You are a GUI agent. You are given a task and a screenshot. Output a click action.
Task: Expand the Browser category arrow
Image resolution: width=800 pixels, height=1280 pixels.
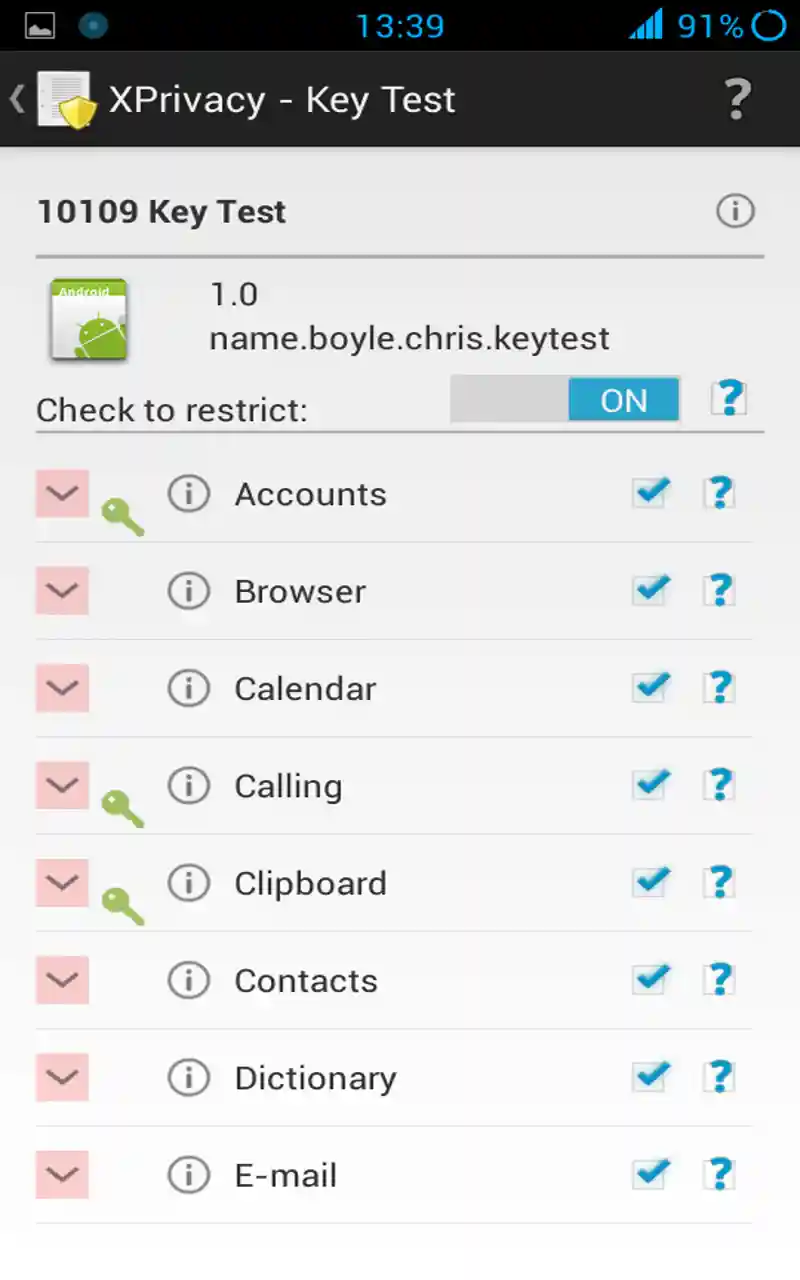coord(62,591)
